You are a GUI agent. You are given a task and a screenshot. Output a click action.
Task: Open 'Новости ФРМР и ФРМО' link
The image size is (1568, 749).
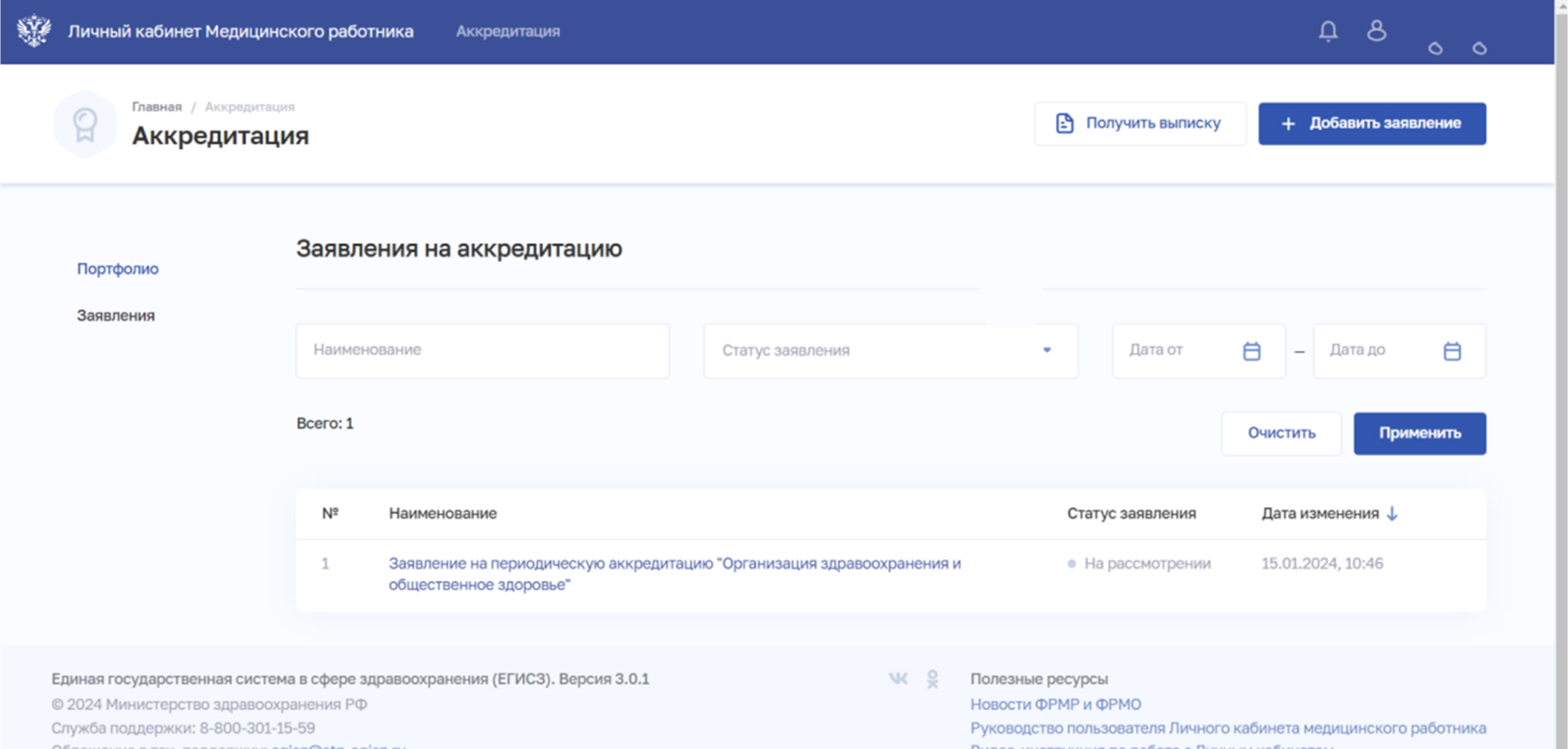coord(1056,705)
